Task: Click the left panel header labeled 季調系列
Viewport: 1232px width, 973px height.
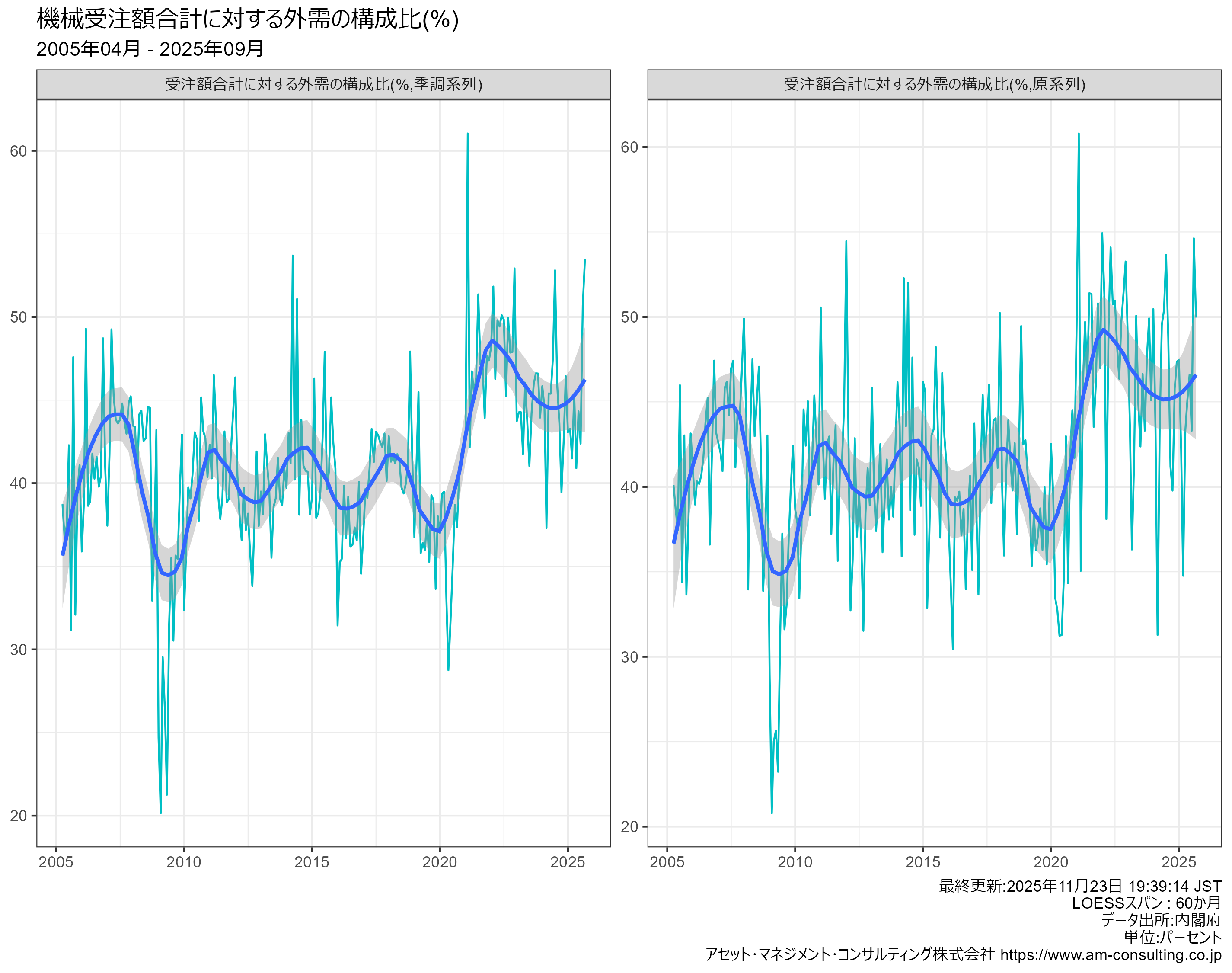Action: pos(323,84)
